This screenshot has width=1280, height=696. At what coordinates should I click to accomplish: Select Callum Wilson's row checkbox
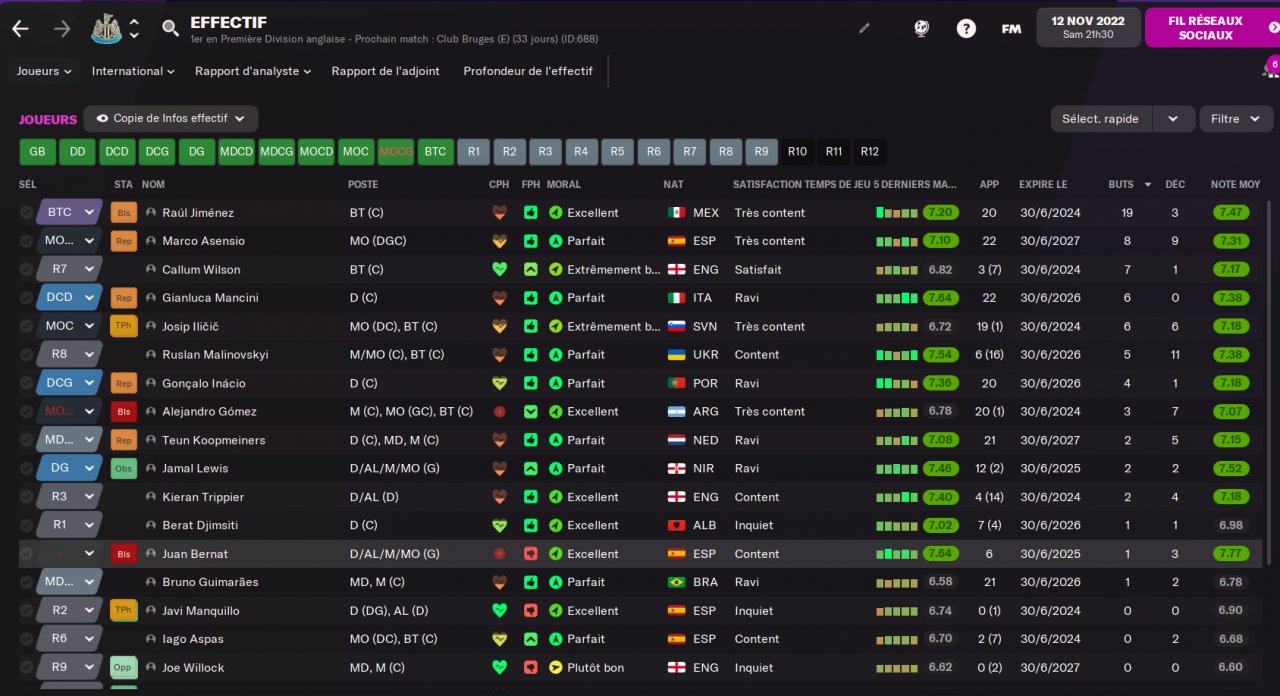26,269
